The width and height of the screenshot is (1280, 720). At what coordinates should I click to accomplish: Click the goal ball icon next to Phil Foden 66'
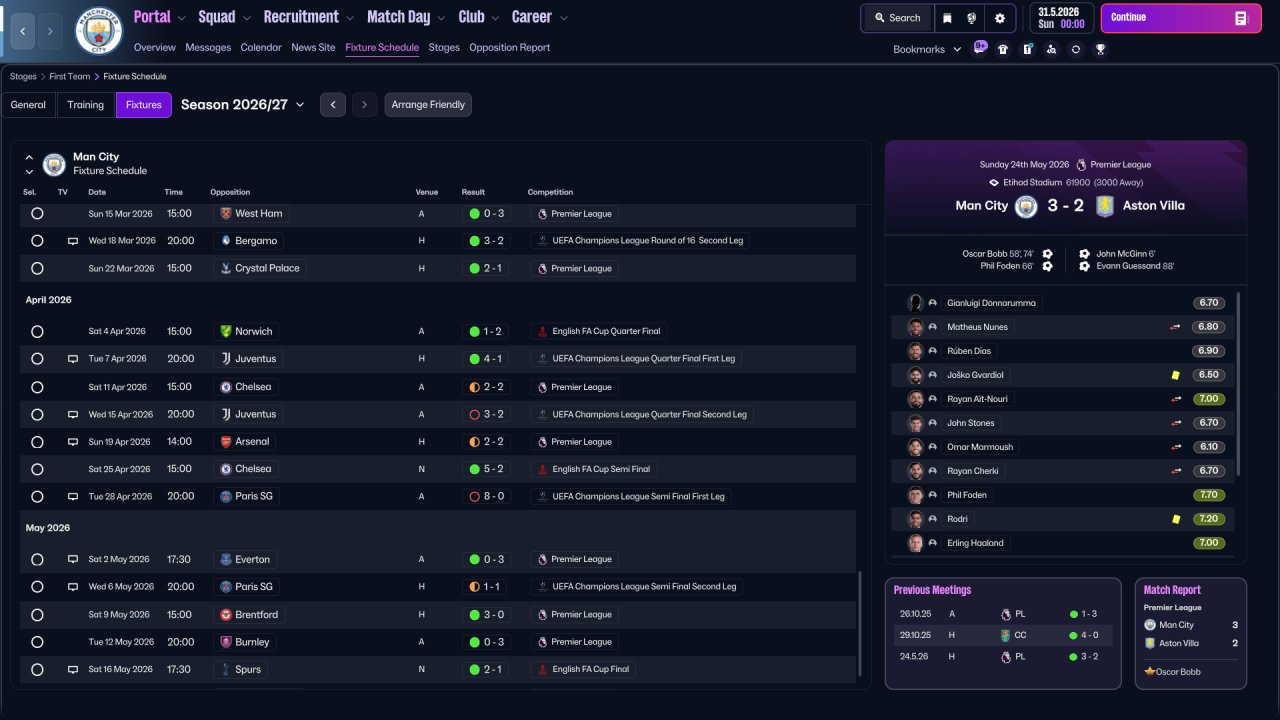(x=1047, y=266)
